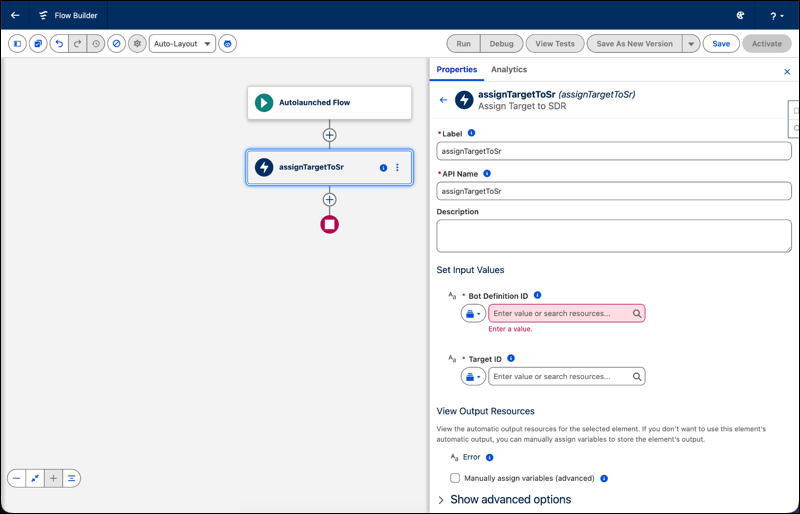
Task: Click the Debug button
Action: coord(502,44)
